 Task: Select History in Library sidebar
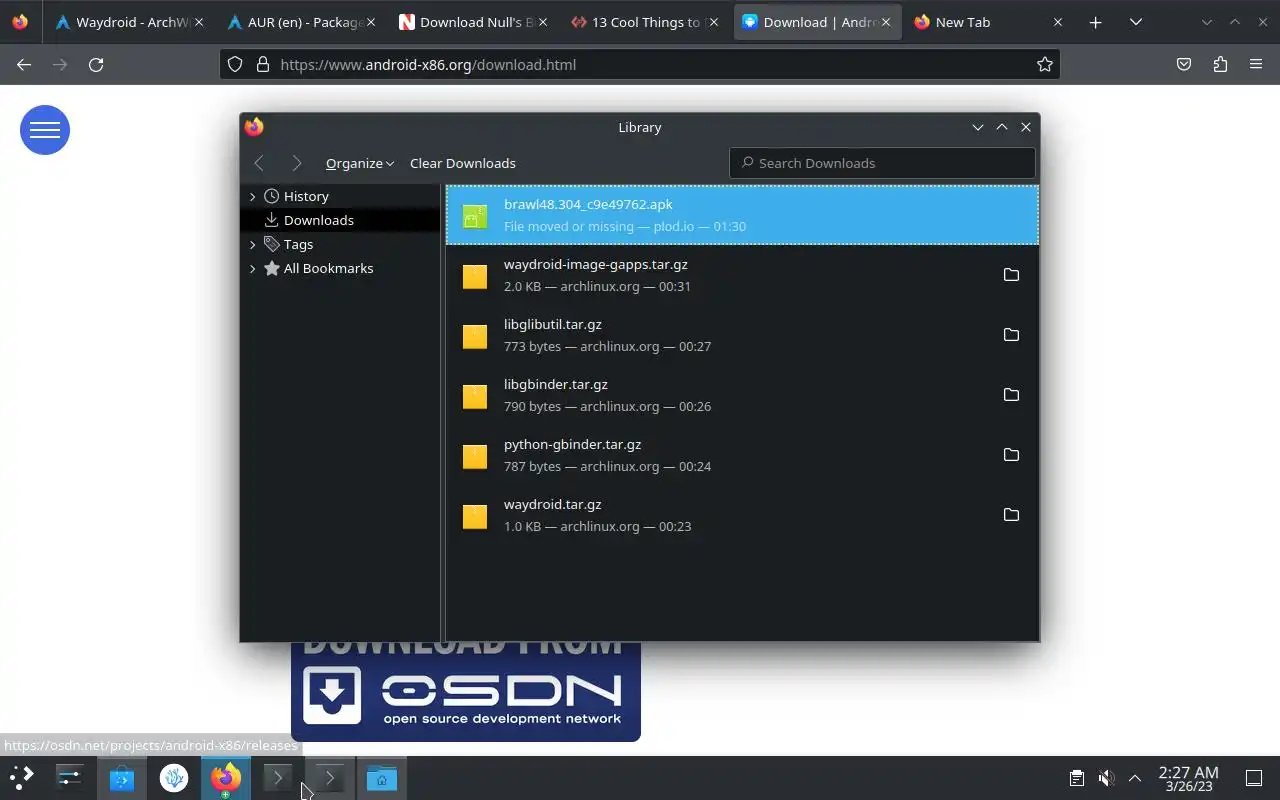click(x=342, y=197)
